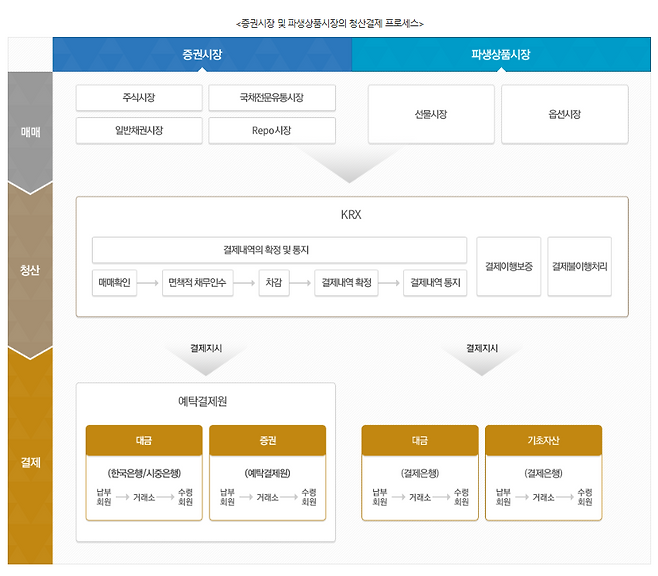This screenshot has height=576, width=658.
Task: Open the 국채전문유통시장 box
Action: (x=272, y=98)
